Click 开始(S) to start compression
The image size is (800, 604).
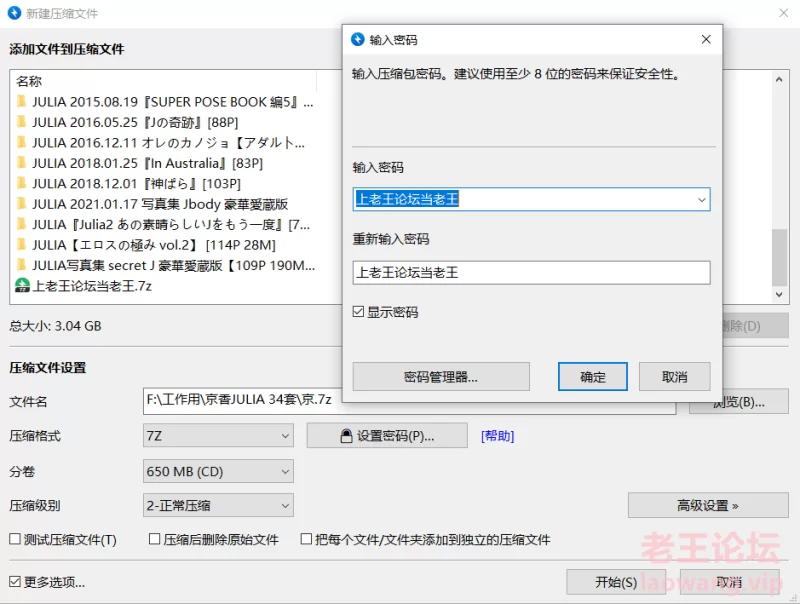pyautogui.click(x=616, y=582)
